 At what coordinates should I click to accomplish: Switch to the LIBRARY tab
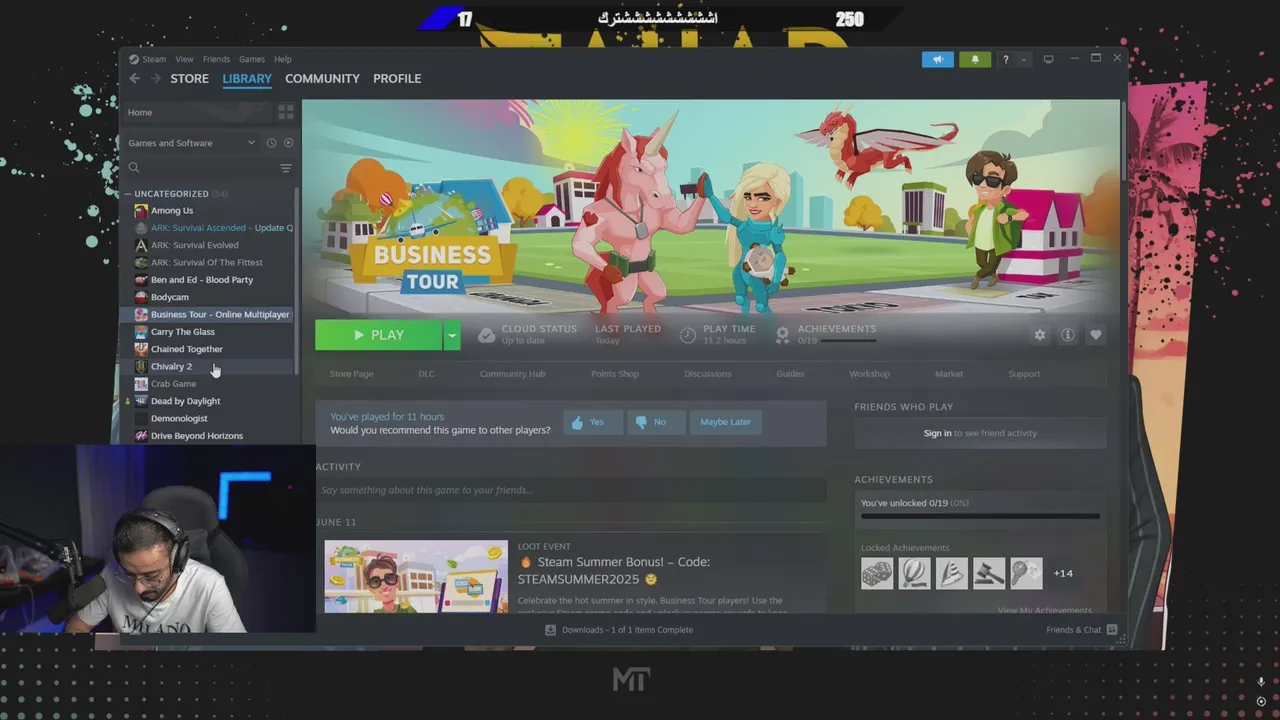tap(247, 78)
